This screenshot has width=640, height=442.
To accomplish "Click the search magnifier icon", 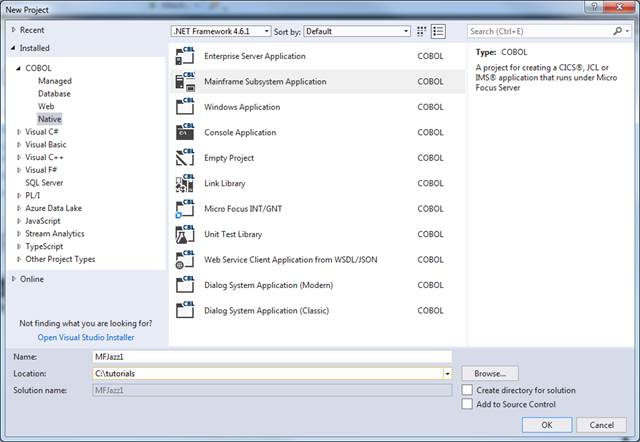I will 618,31.
